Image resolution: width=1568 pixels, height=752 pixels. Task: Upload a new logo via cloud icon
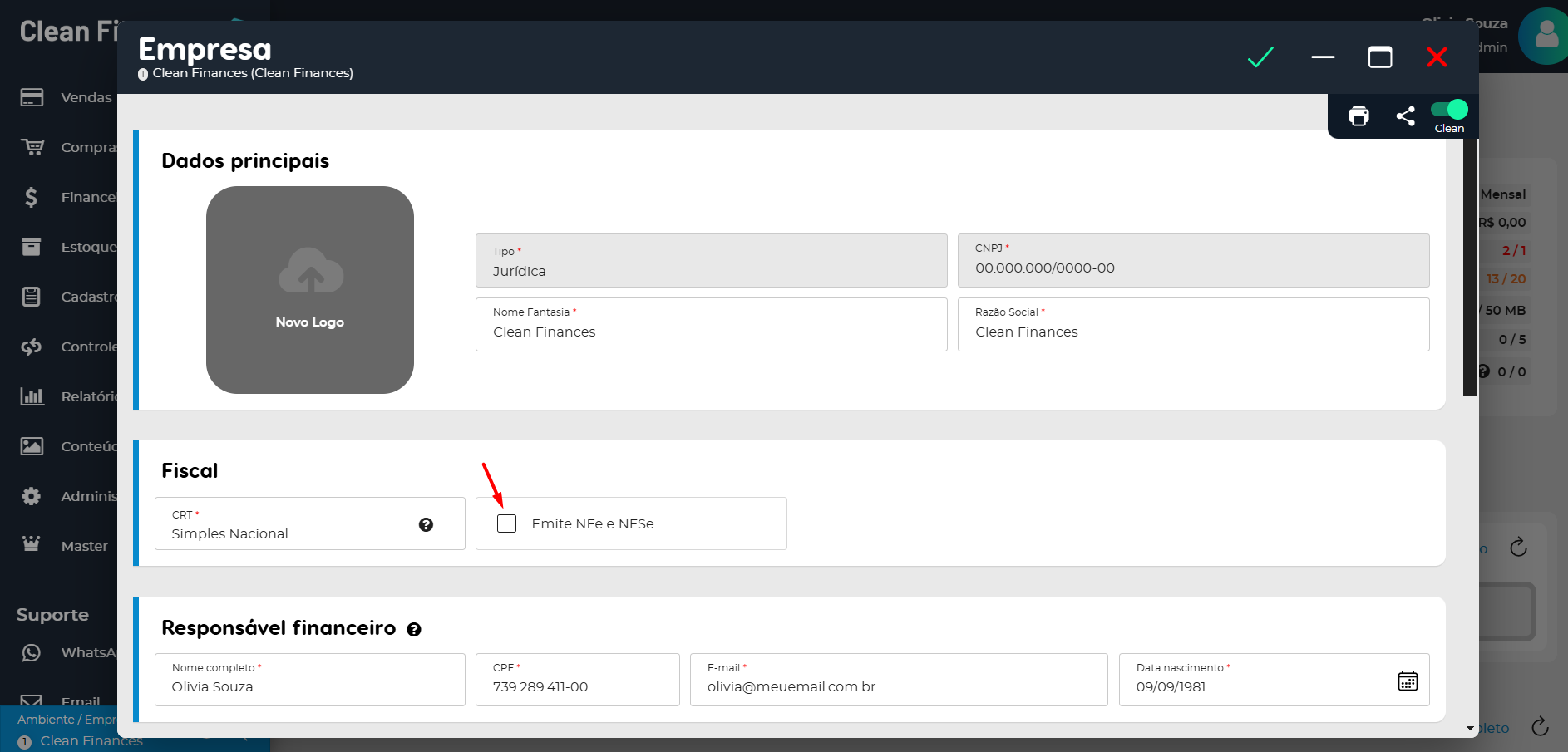pyautogui.click(x=310, y=272)
